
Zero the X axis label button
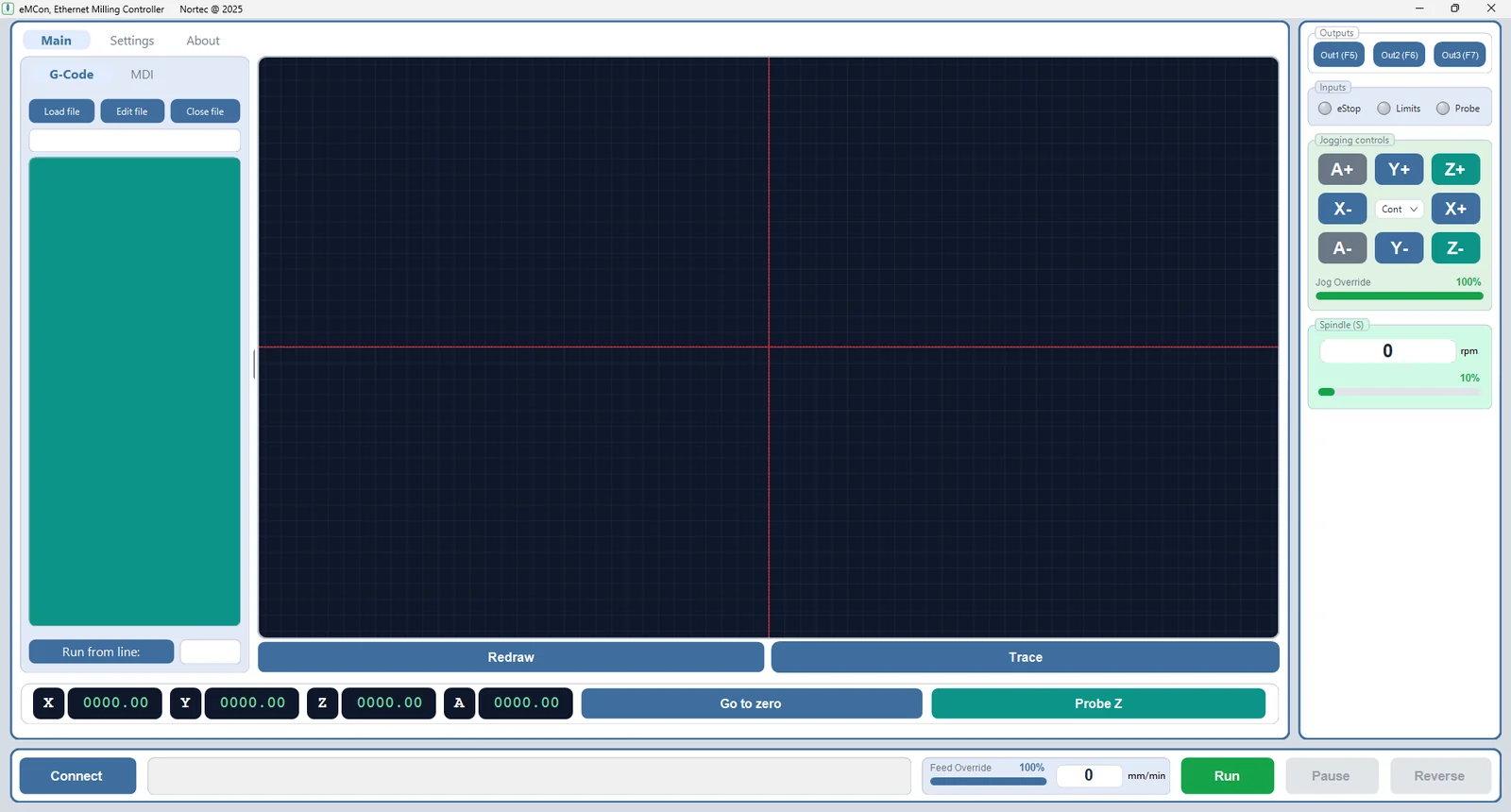(49, 703)
